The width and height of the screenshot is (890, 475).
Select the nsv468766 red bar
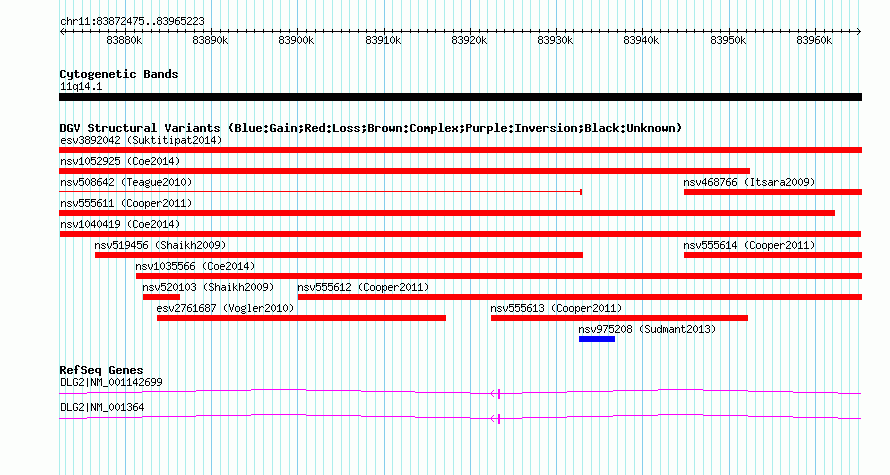click(773, 192)
